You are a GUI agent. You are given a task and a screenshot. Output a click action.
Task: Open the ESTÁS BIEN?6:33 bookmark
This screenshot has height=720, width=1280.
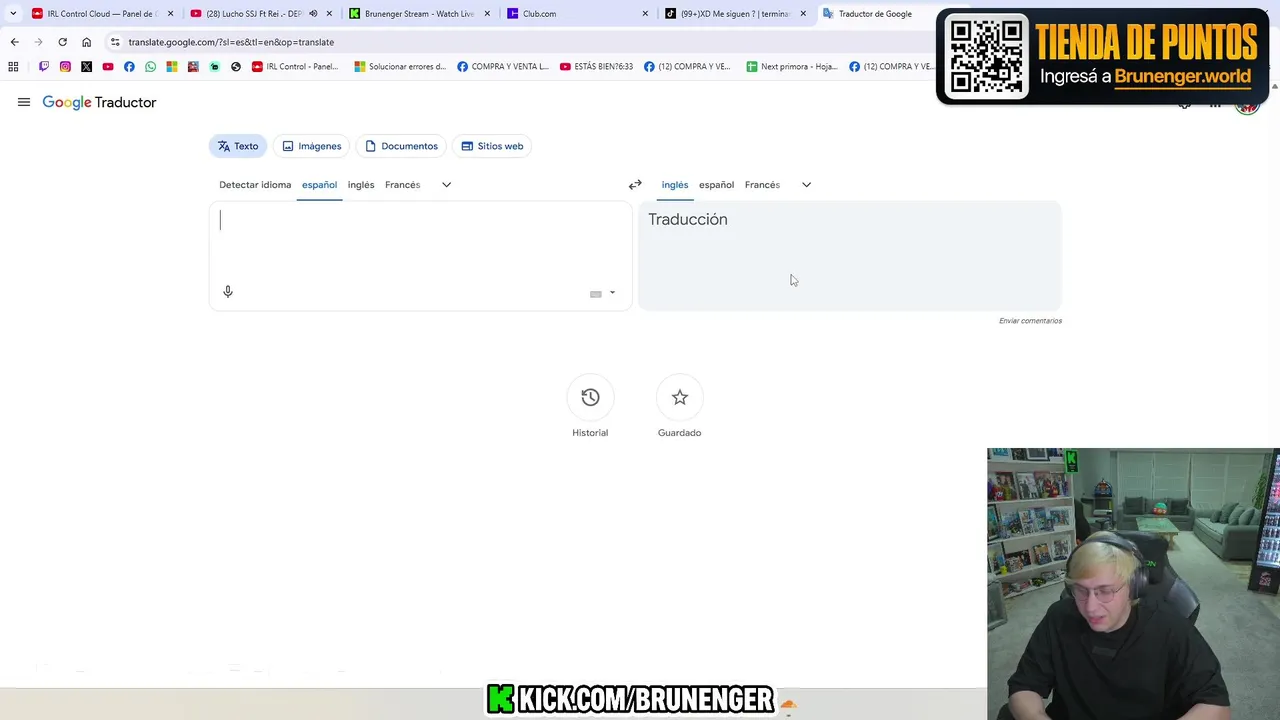click(597, 67)
